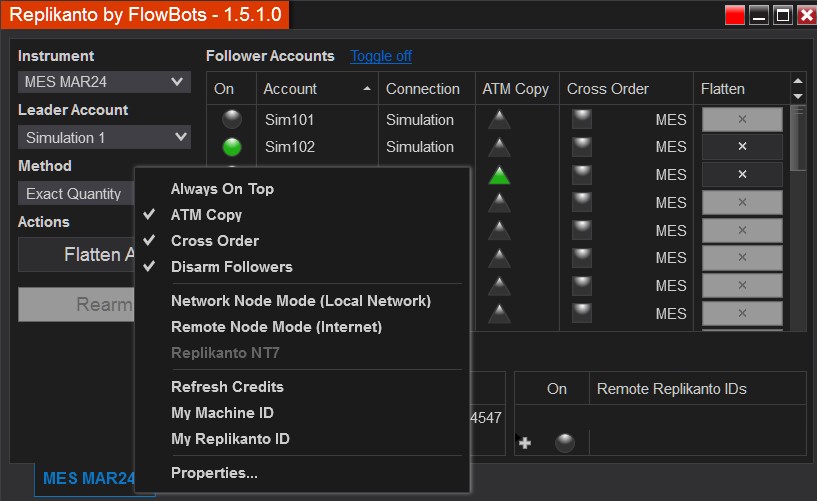Click the Sim101 ATM Copy triangle icon
This screenshot has width=817, height=501.
[x=499, y=120]
